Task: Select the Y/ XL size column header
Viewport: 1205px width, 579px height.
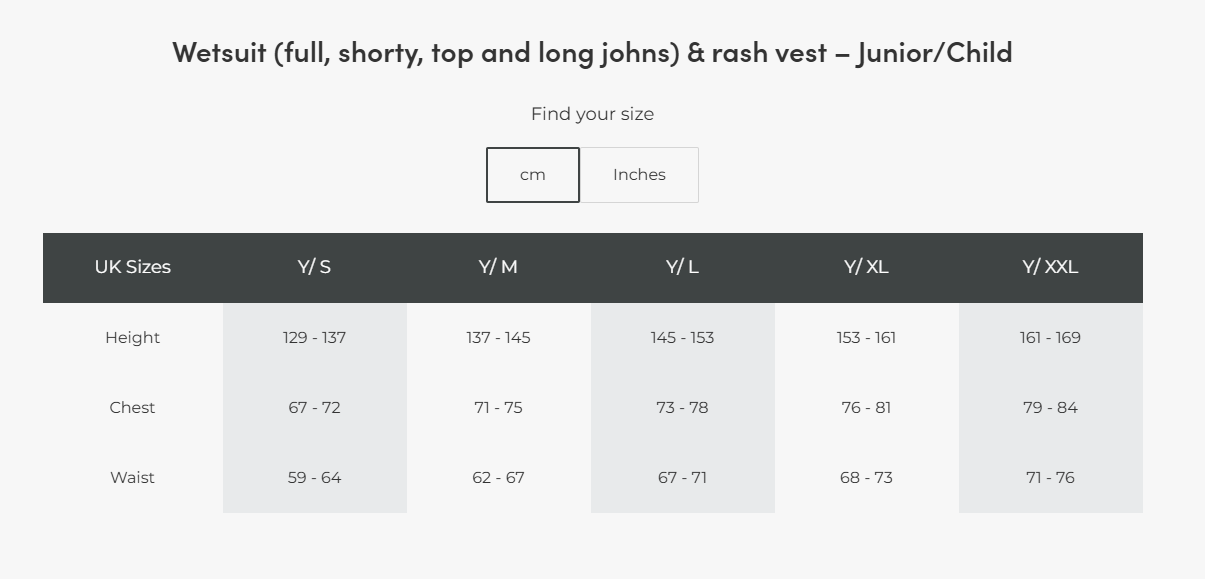Action: (866, 267)
